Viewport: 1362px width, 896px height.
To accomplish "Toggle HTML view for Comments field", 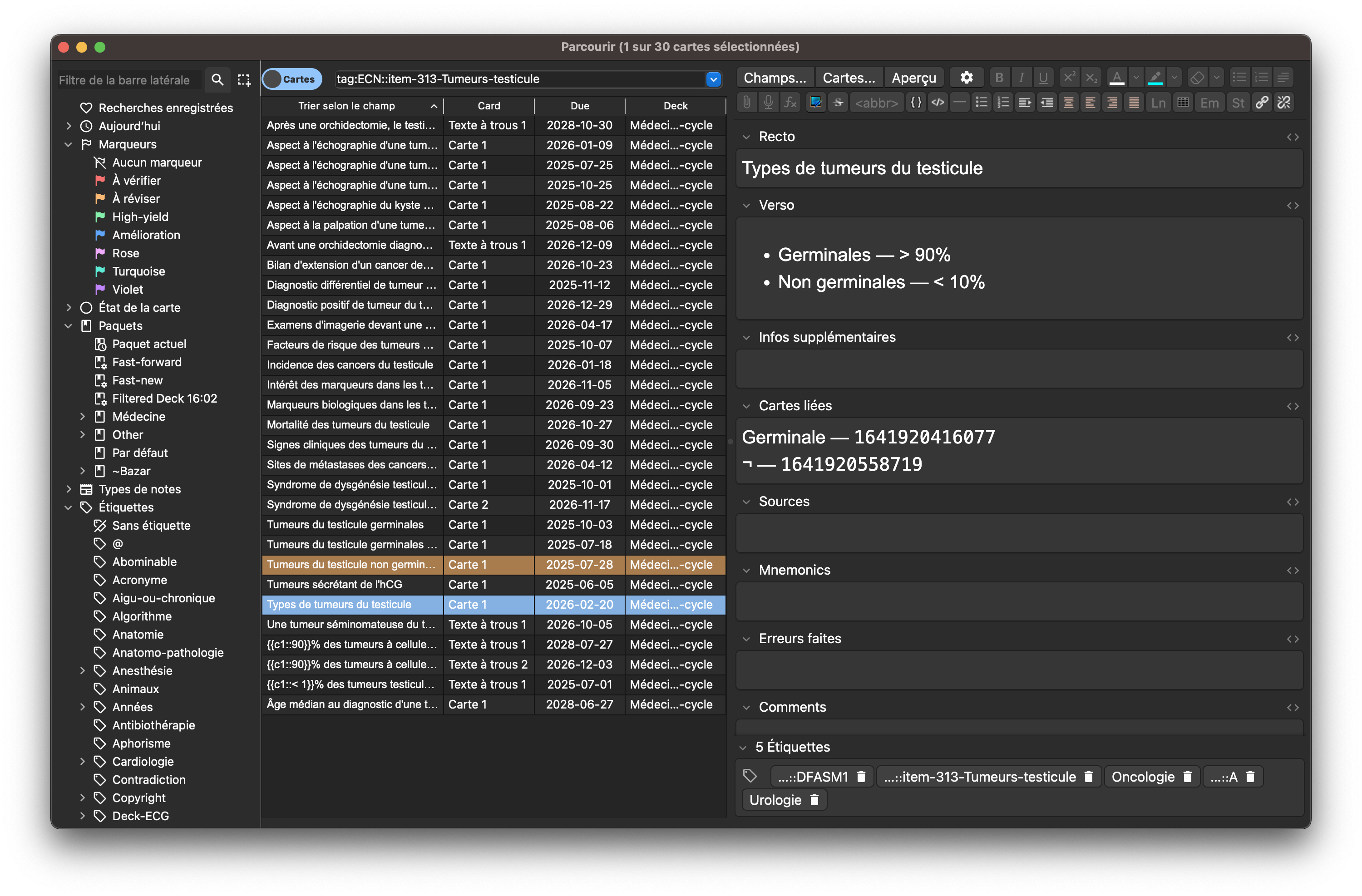I will coord(1292,707).
